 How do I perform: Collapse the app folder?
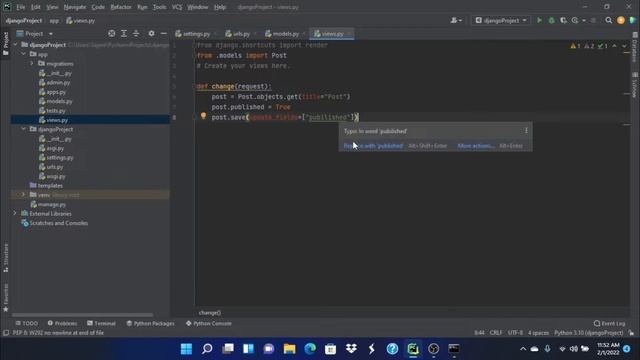click(23, 54)
